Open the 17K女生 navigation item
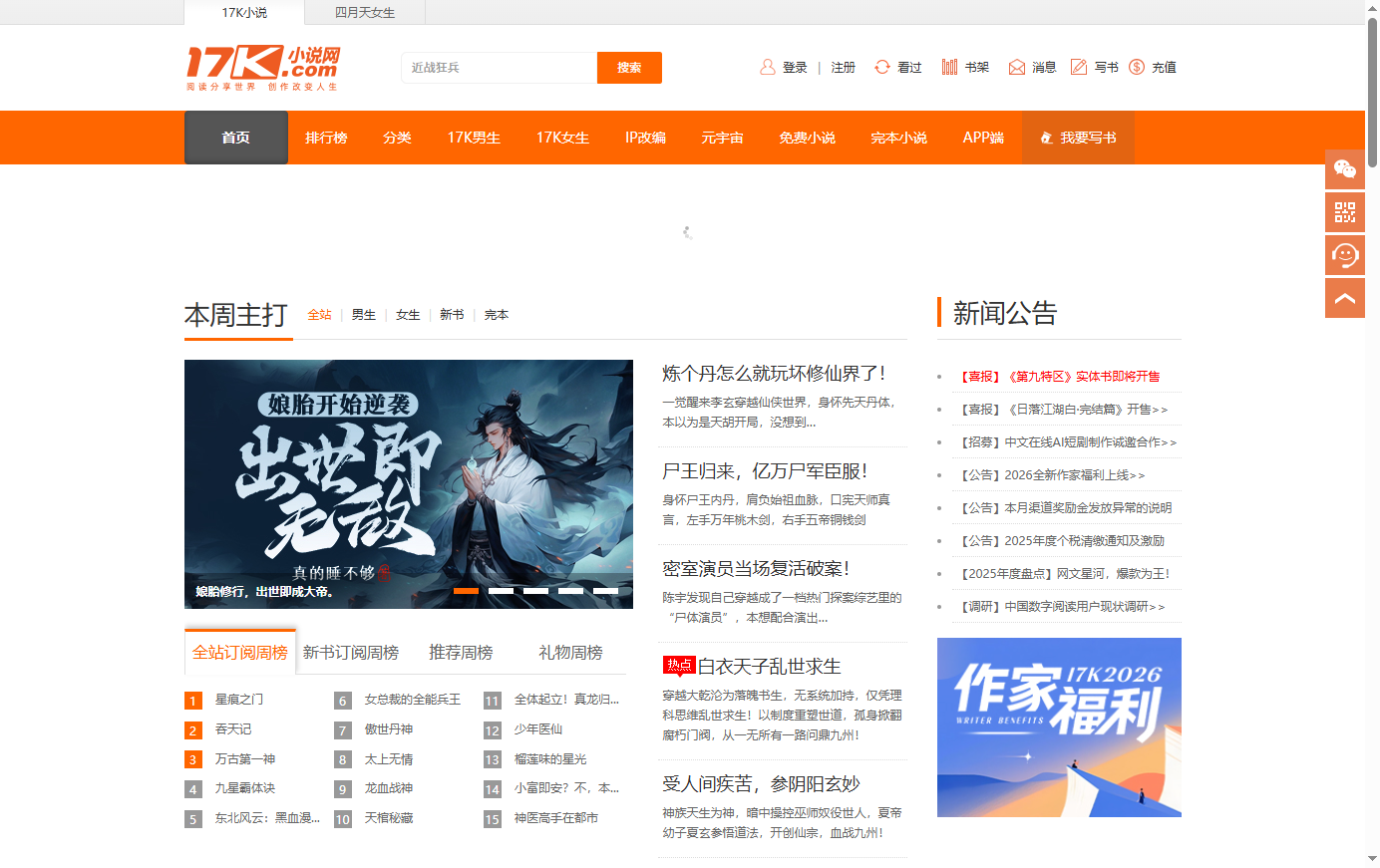The width and height of the screenshot is (1380, 868). (x=562, y=138)
